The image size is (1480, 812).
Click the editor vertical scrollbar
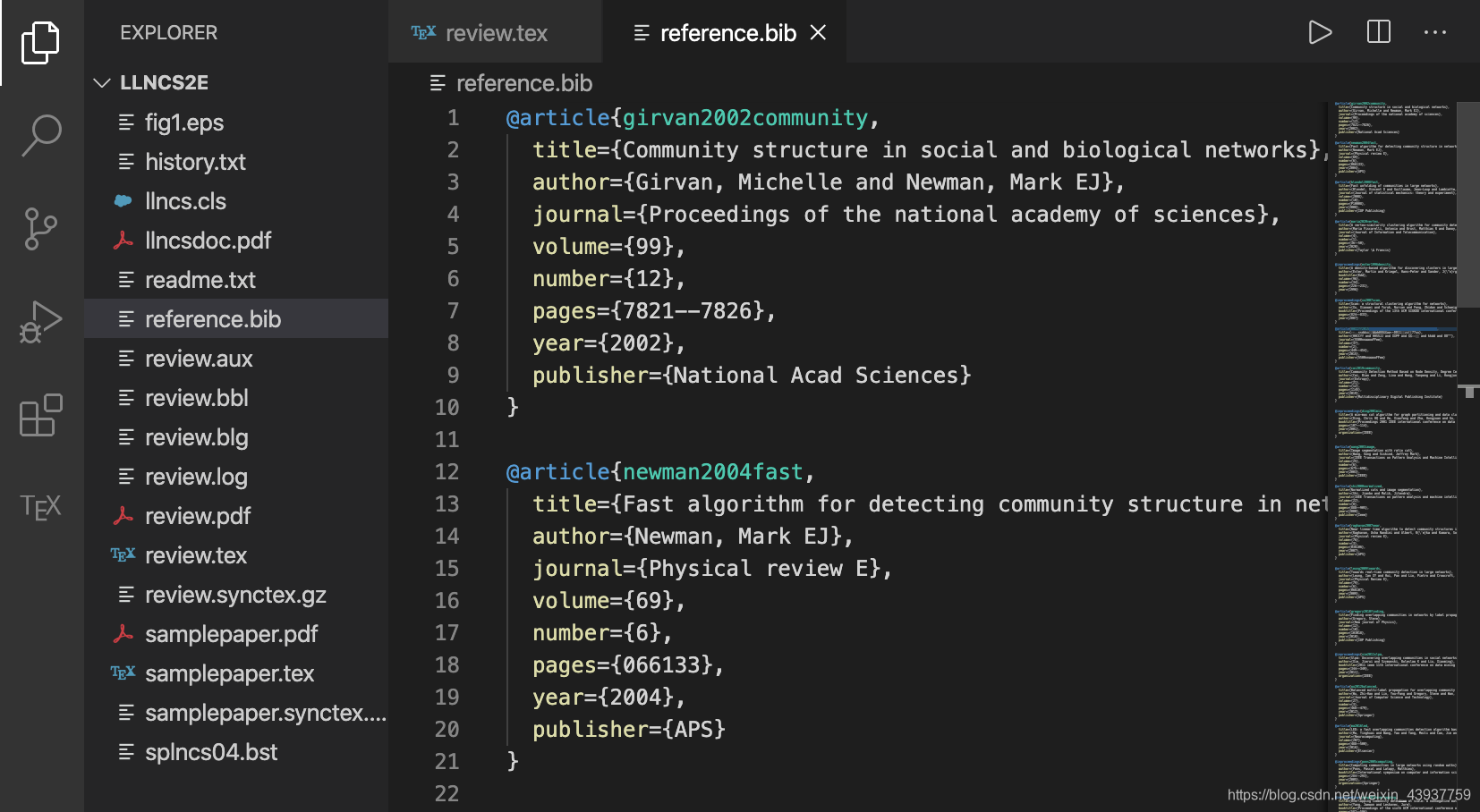click(x=1468, y=206)
